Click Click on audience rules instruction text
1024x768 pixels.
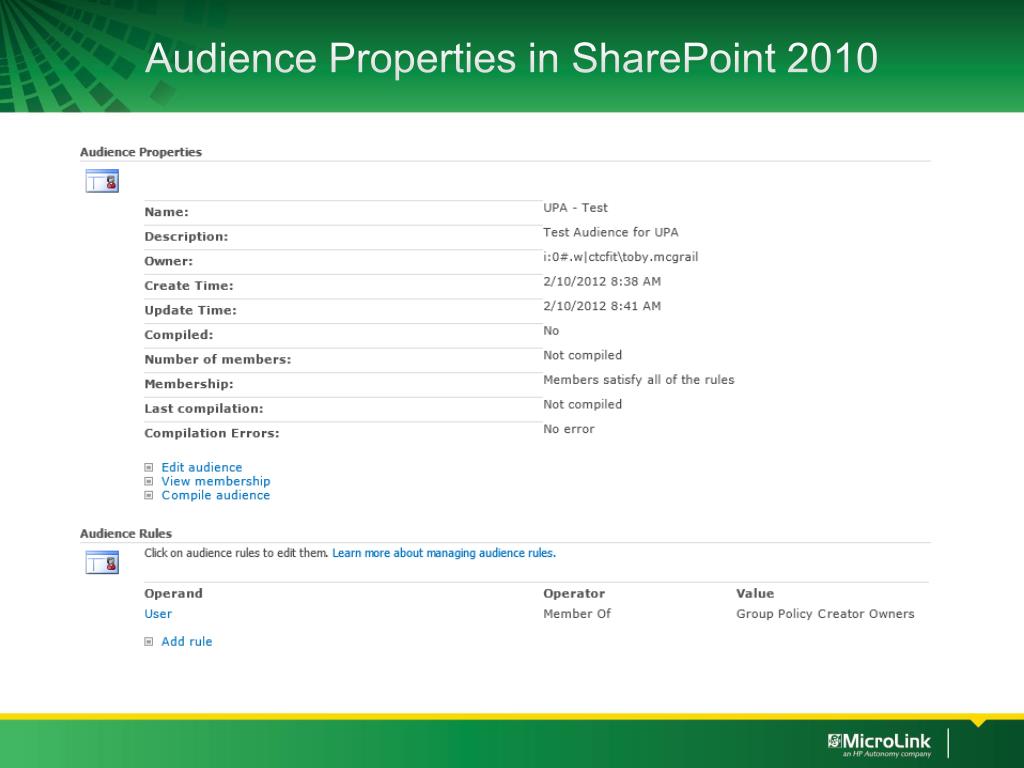(236, 553)
